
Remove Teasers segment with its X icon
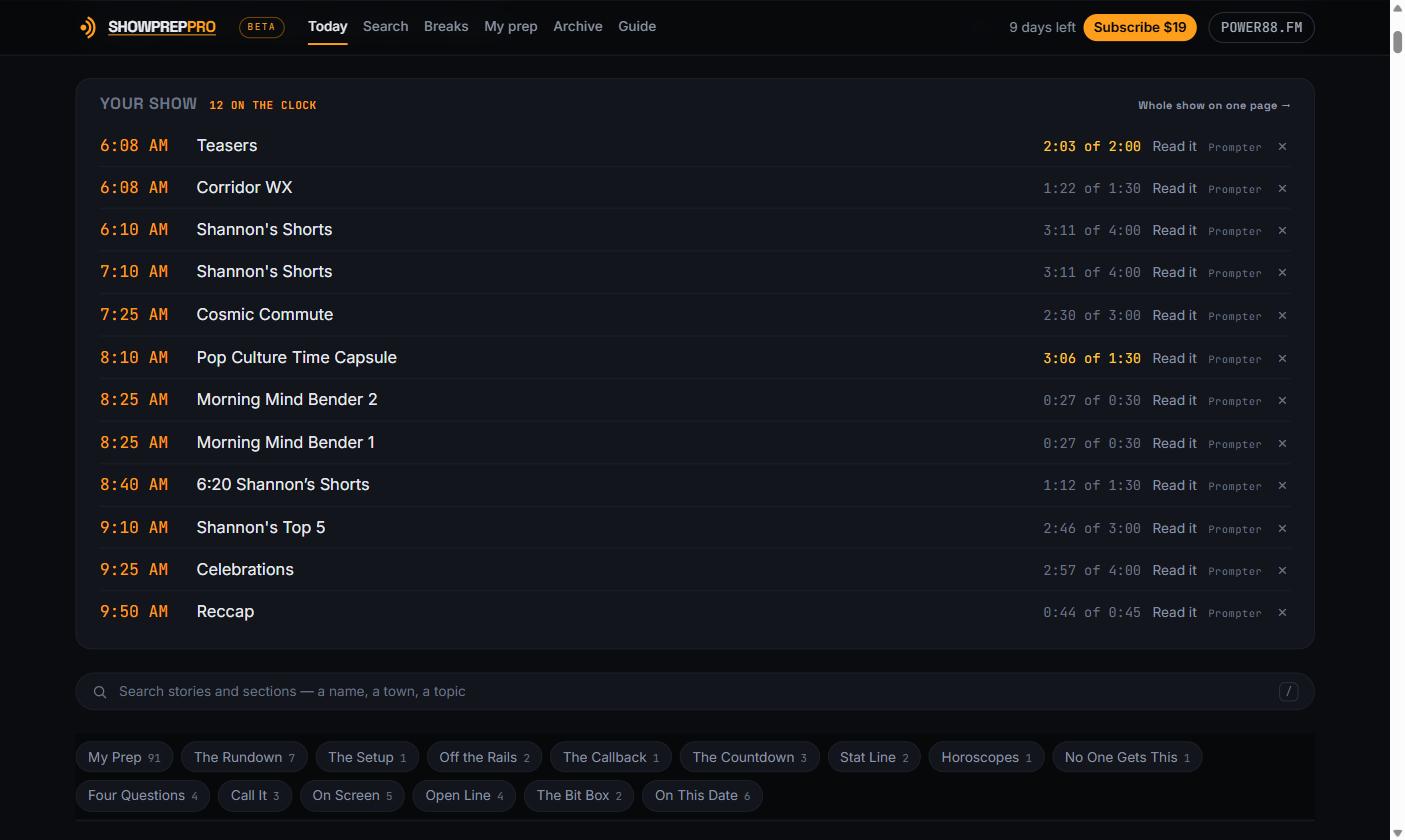[1282, 147]
